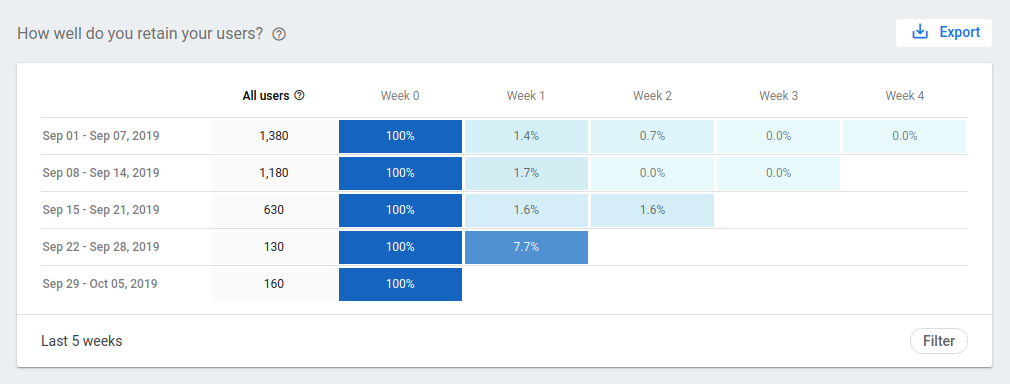The width and height of the screenshot is (1010, 384).
Task: Click the download icon in Export
Action: tap(920, 32)
